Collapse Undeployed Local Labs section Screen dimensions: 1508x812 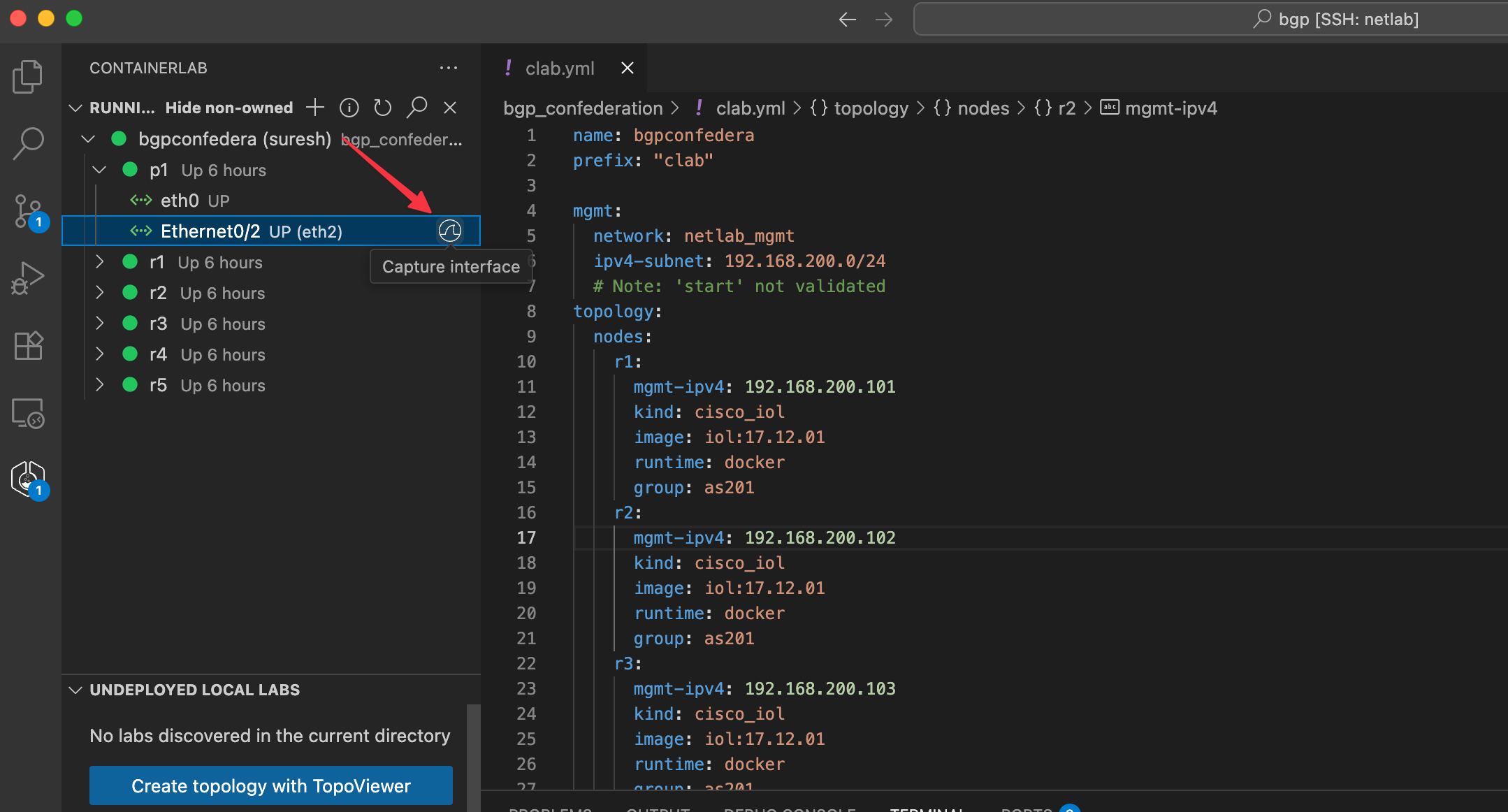[75, 690]
